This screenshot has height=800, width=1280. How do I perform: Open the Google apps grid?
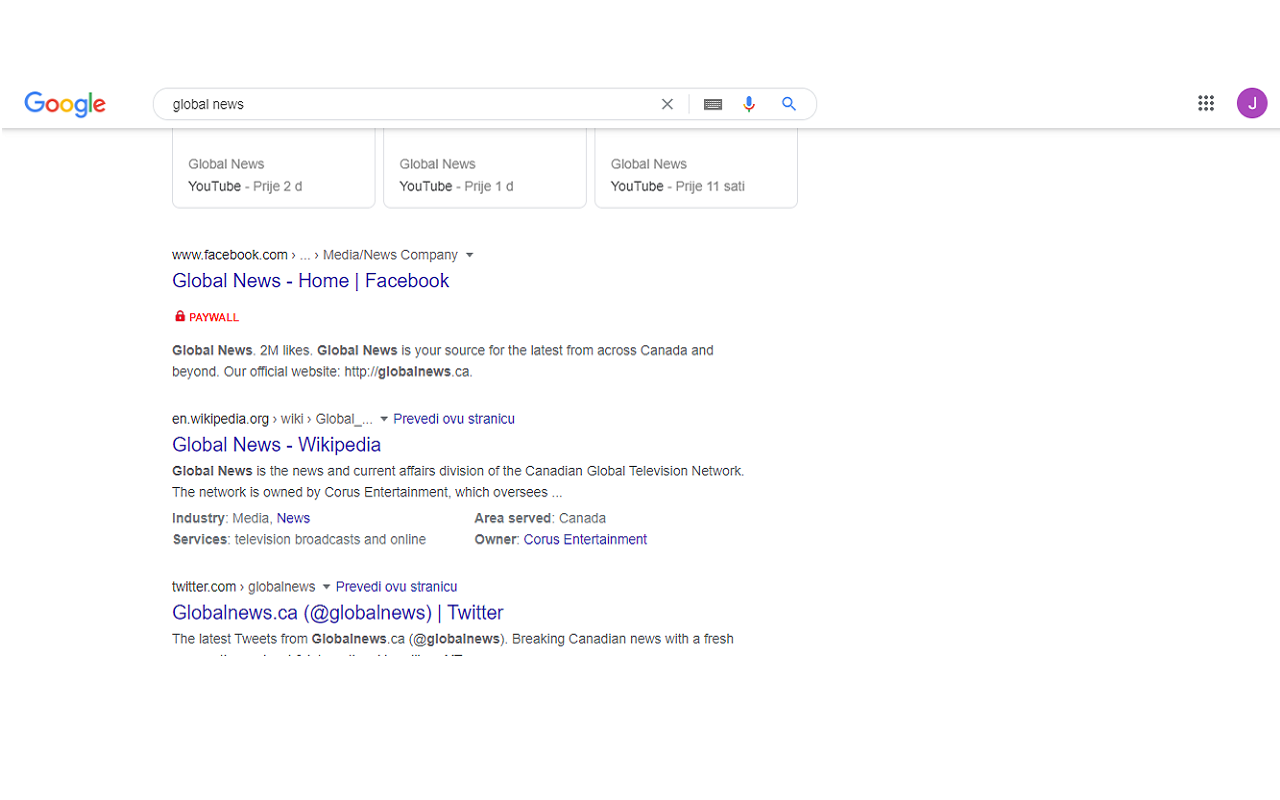pos(1206,103)
